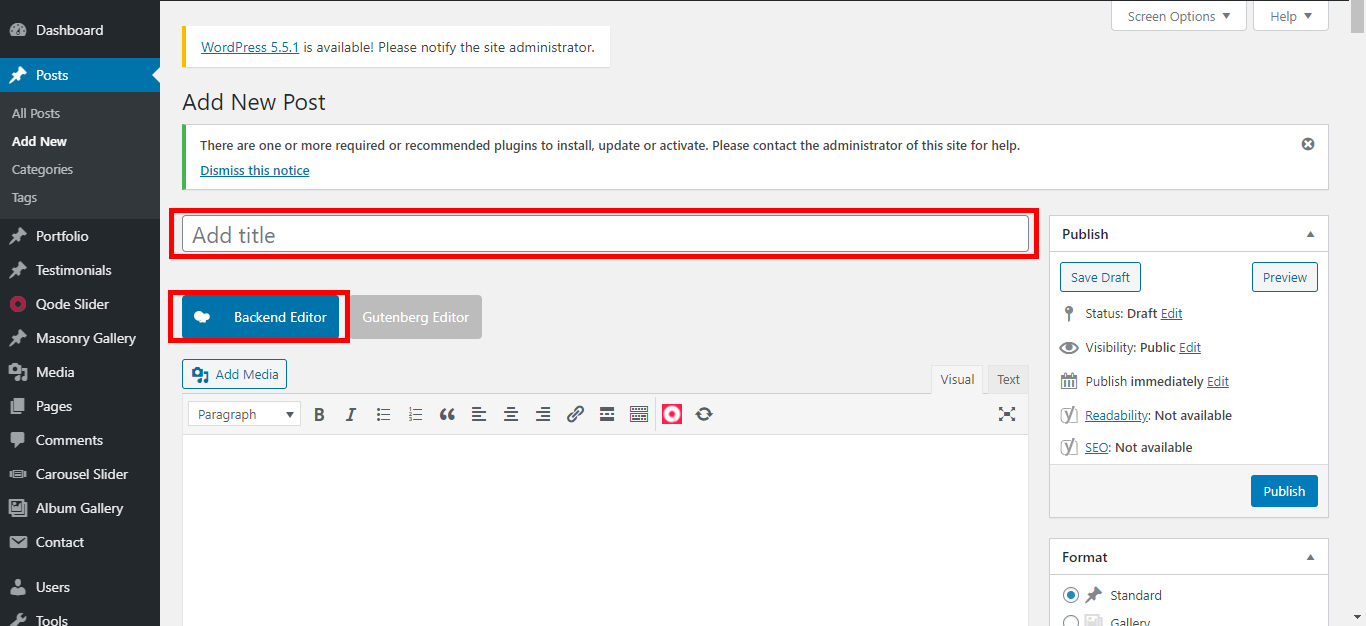This screenshot has width=1366, height=626.
Task: Toggle the toolbar (kitchen sink) icon
Action: 639,414
